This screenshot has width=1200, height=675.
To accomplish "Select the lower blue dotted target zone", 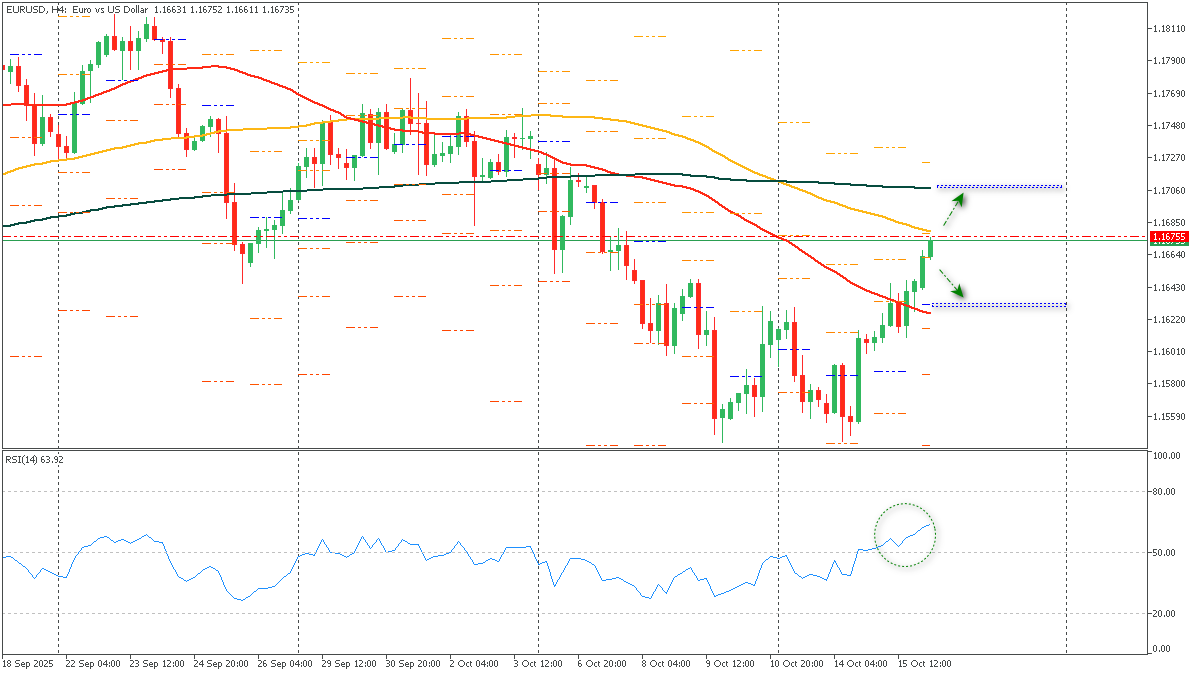I will tap(999, 305).
